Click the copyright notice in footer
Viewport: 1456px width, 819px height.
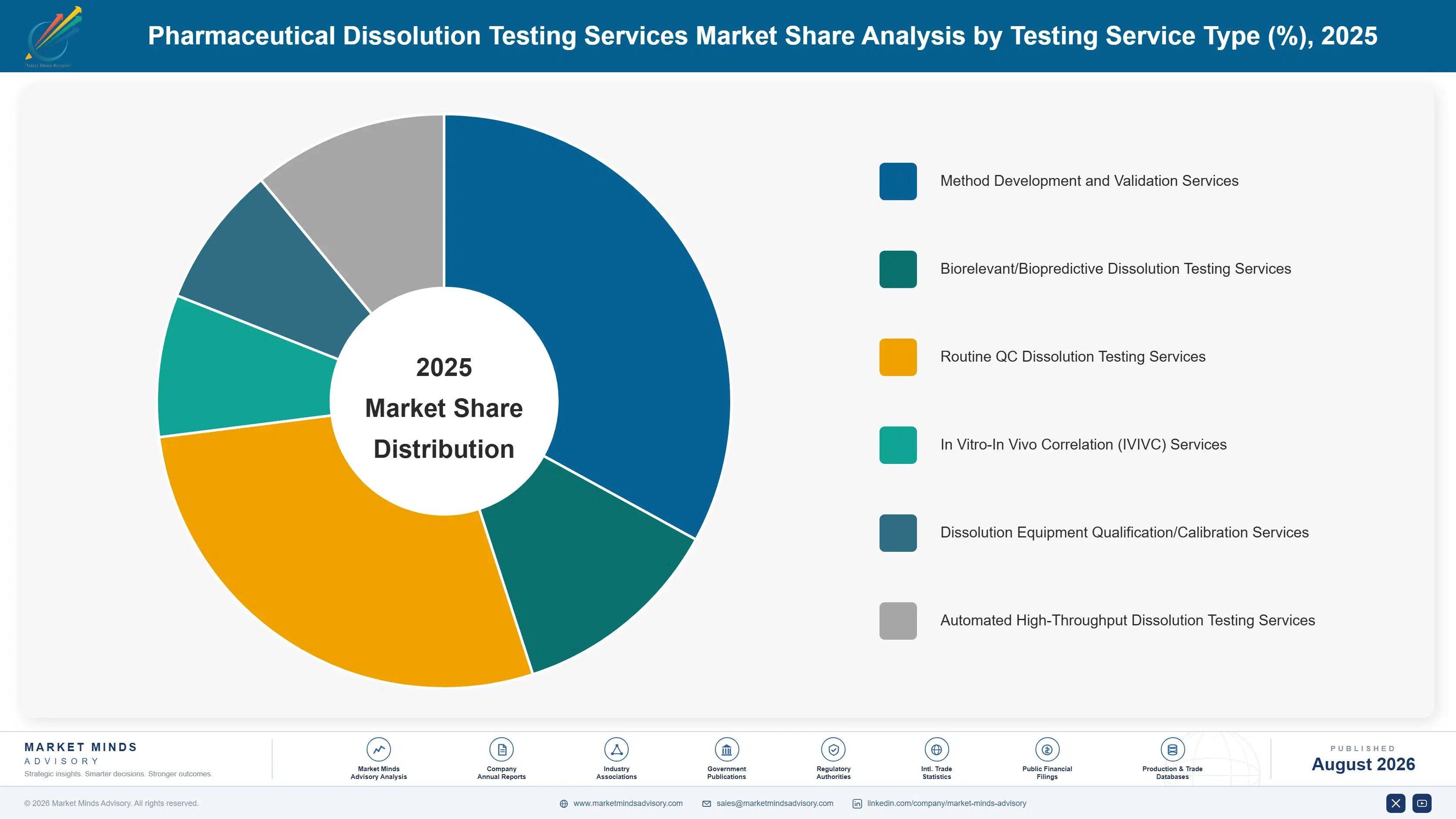tap(111, 803)
